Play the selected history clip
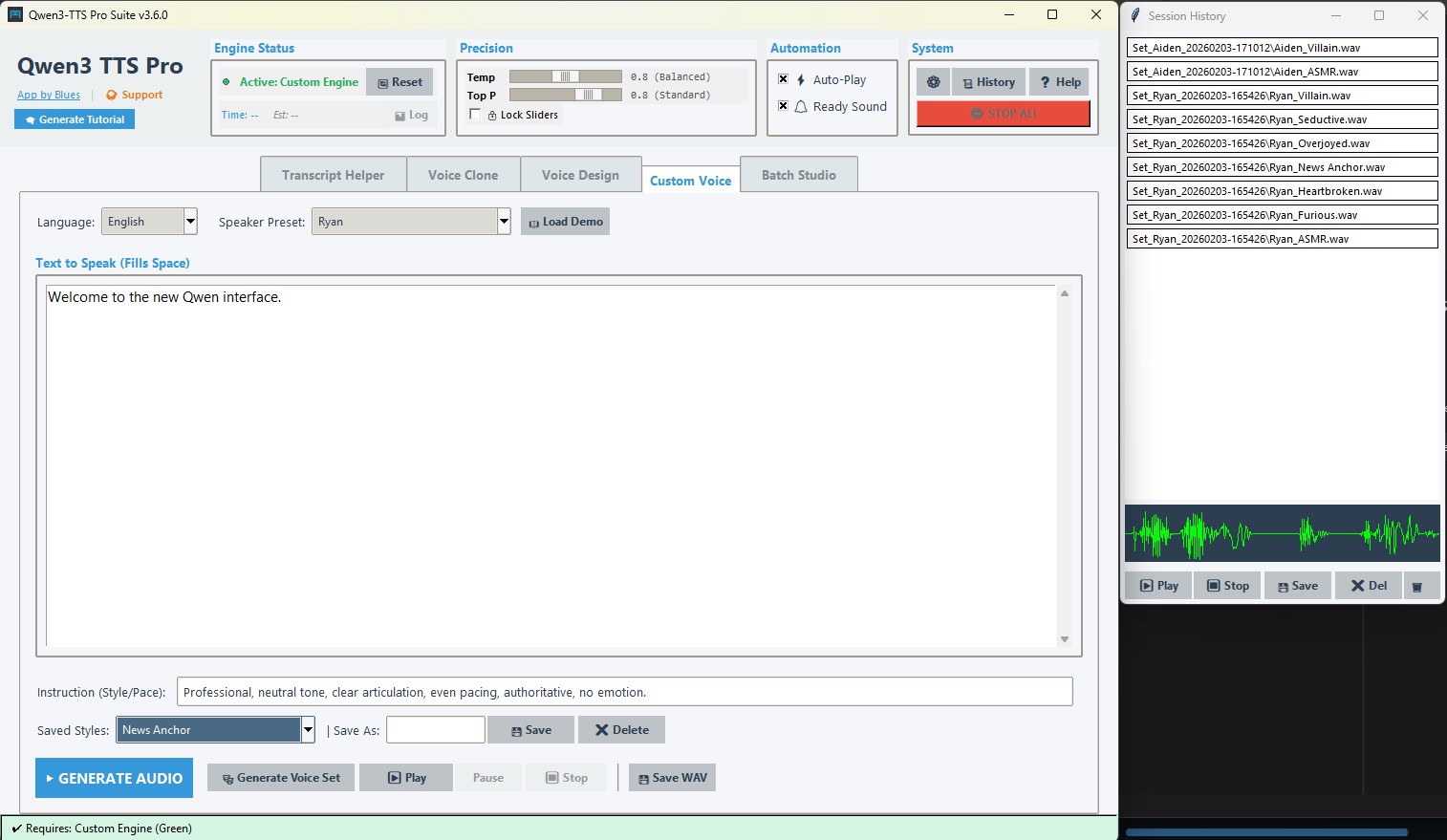The image size is (1447, 840). click(1157, 585)
